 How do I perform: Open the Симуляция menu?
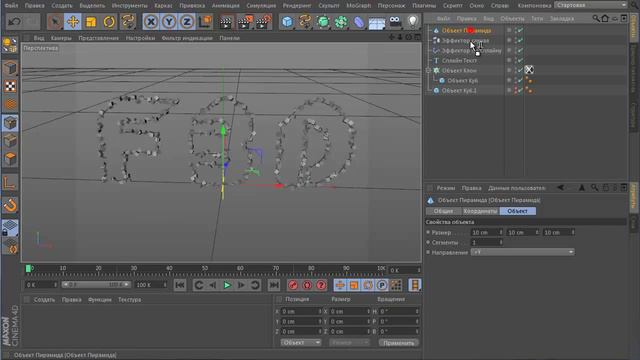click(x=261, y=6)
